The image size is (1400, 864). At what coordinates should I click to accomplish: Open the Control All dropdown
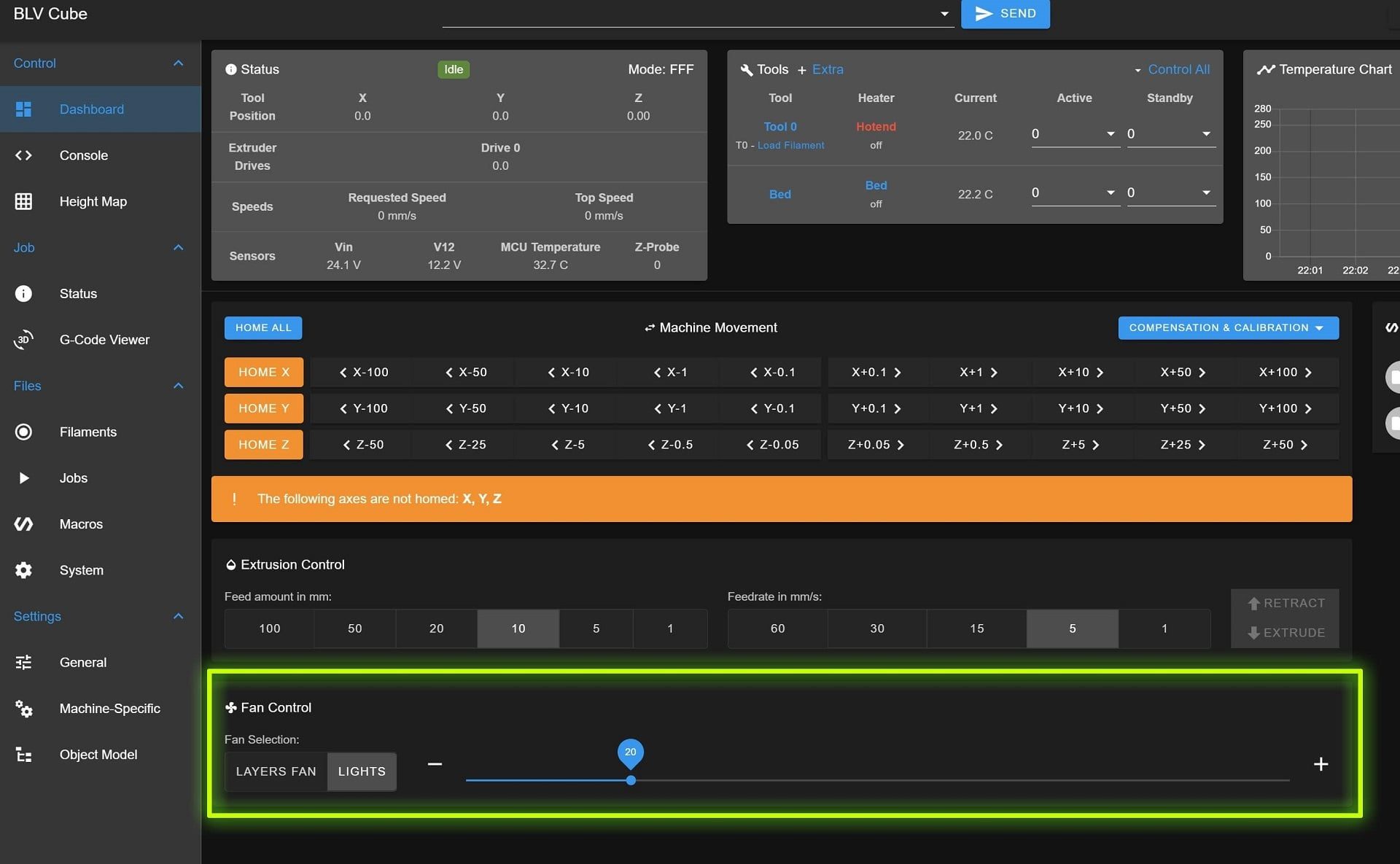coord(1172,70)
